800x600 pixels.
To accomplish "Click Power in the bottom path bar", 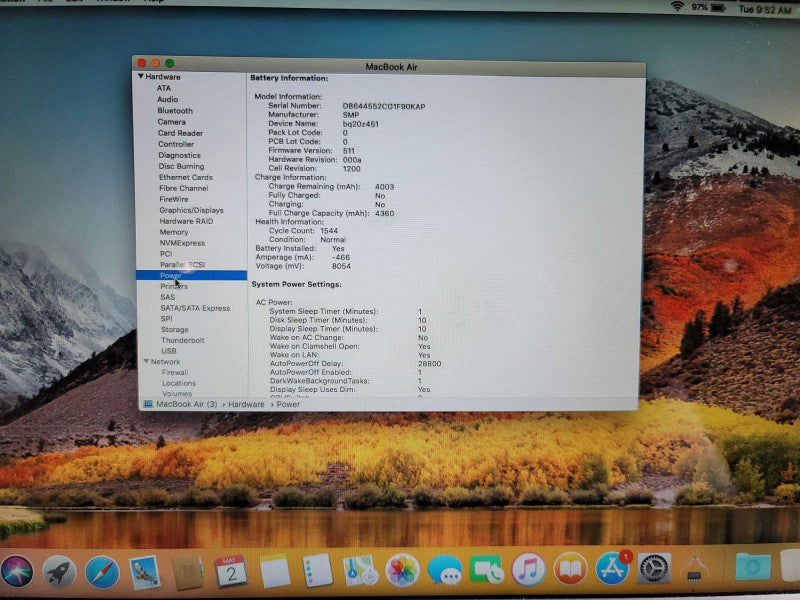I will (288, 404).
